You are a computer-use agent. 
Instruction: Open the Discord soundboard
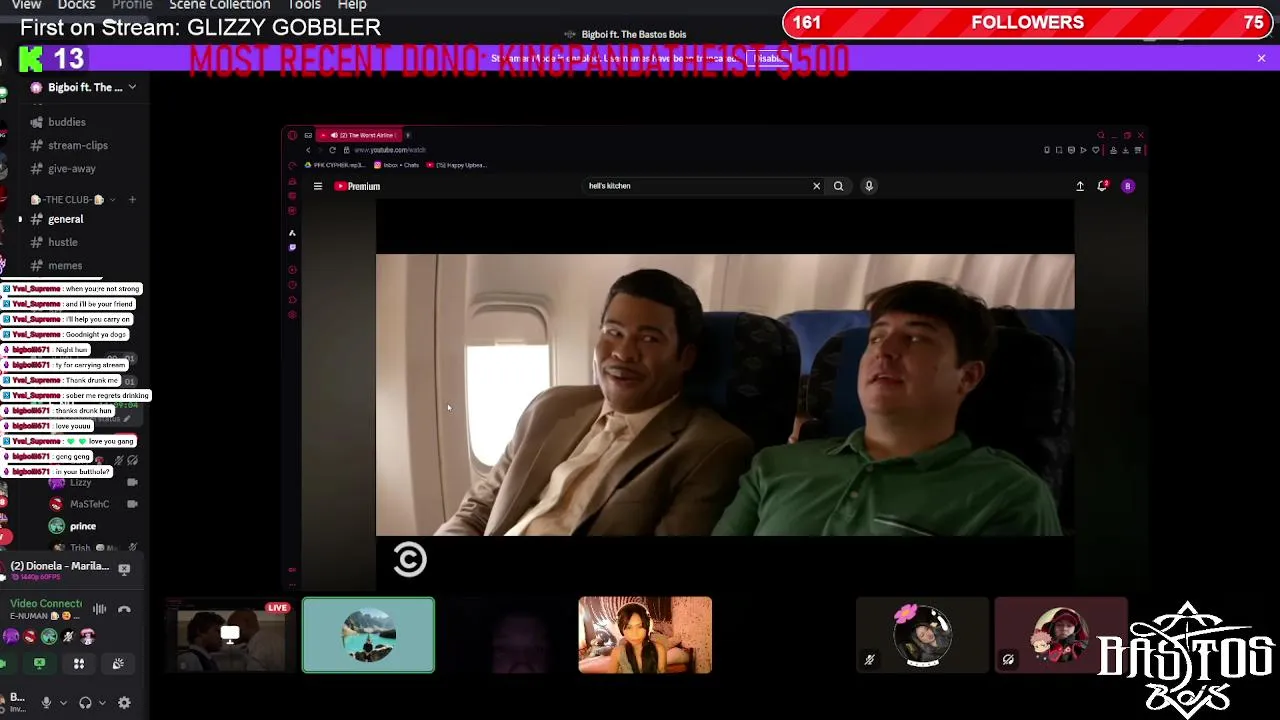click(x=118, y=663)
